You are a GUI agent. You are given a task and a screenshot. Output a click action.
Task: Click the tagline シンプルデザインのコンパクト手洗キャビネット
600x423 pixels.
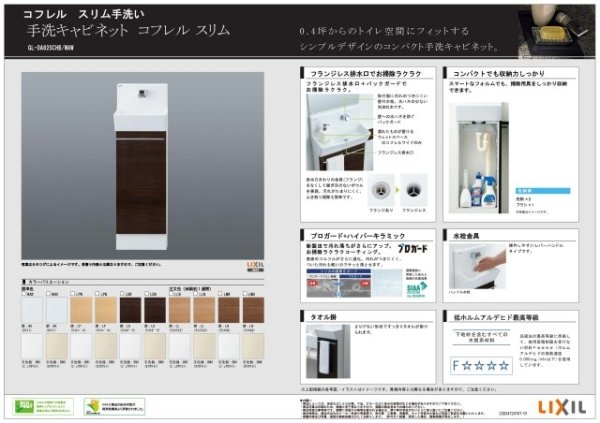400,47
